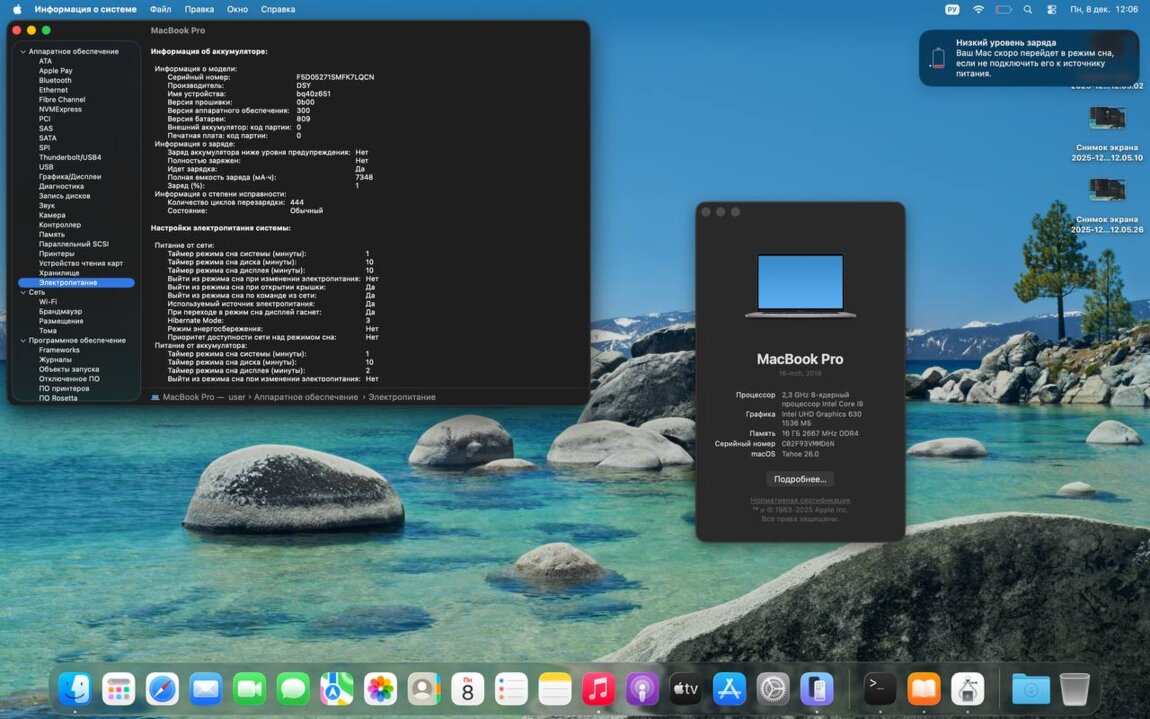Open the Music app in the Dock
Image resolution: width=1150 pixels, height=719 pixels.
click(598, 688)
